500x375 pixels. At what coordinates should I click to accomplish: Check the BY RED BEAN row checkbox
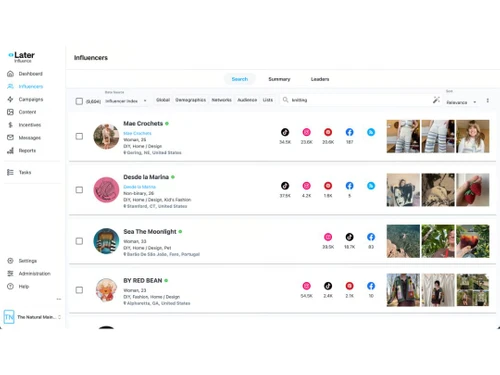[x=79, y=290]
